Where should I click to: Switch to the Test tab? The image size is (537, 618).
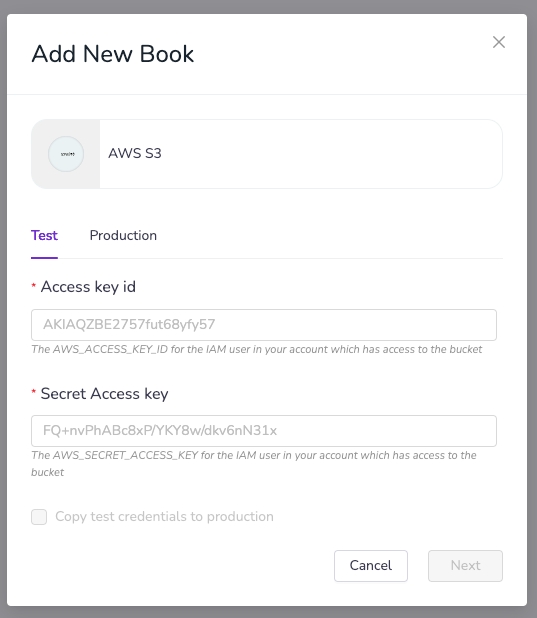(x=44, y=235)
